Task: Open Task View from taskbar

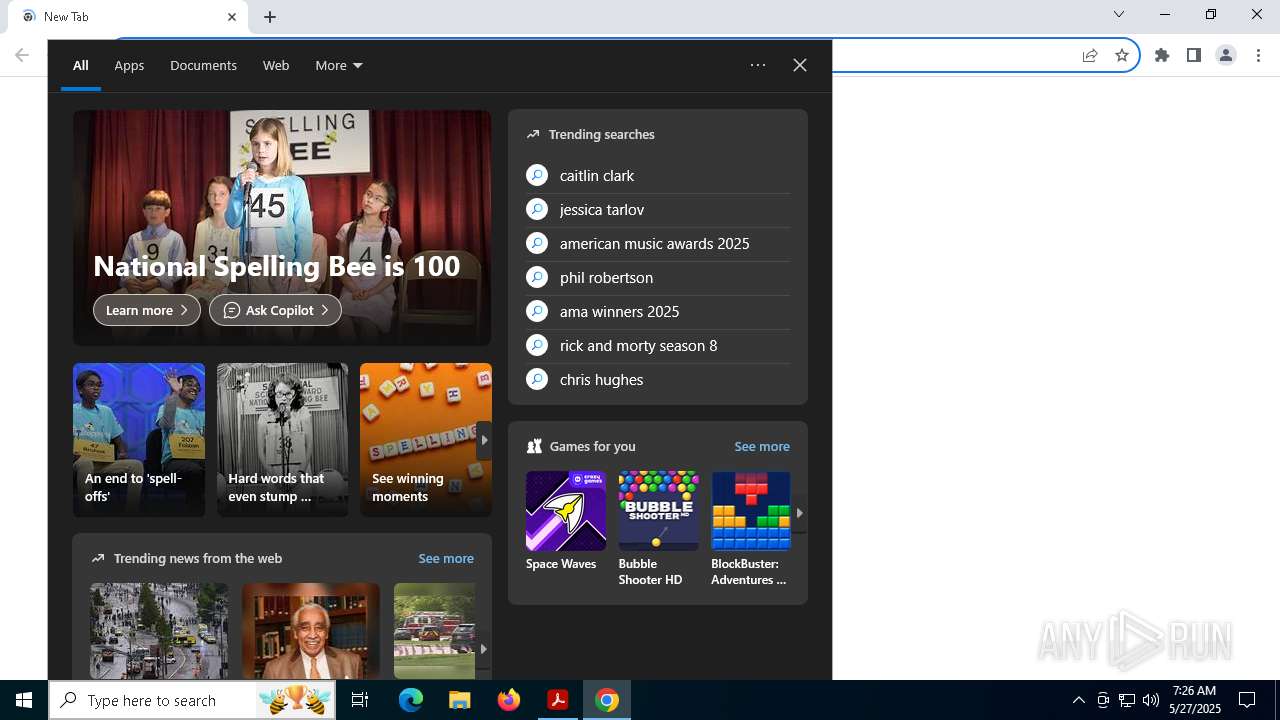Action: (x=360, y=700)
